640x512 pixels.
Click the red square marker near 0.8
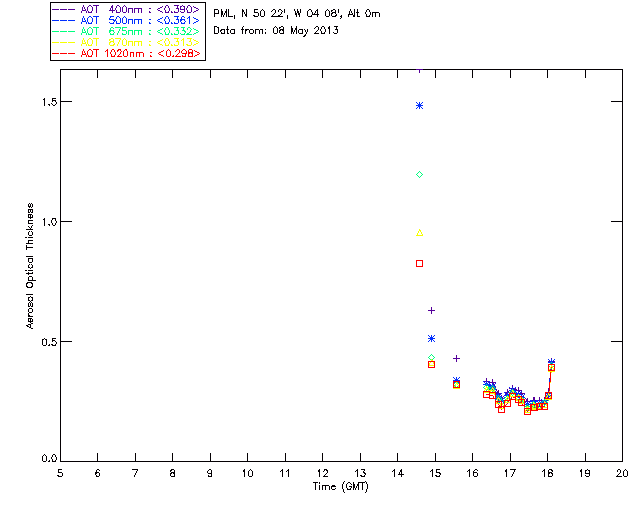point(419,264)
